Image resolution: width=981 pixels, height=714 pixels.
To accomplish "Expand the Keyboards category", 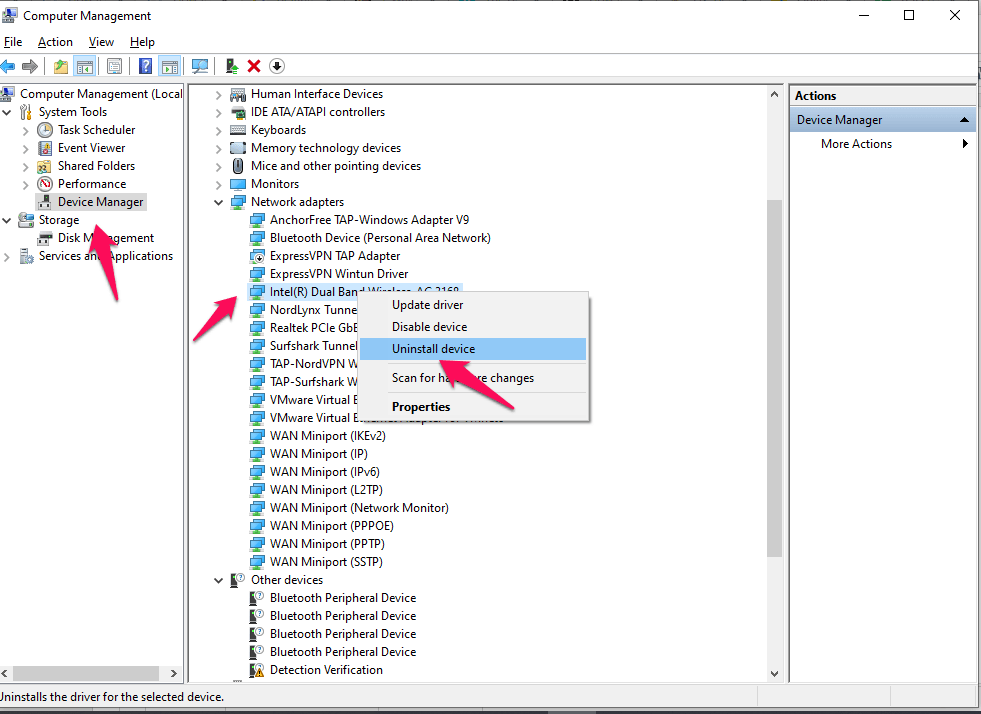I will tap(218, 131).
